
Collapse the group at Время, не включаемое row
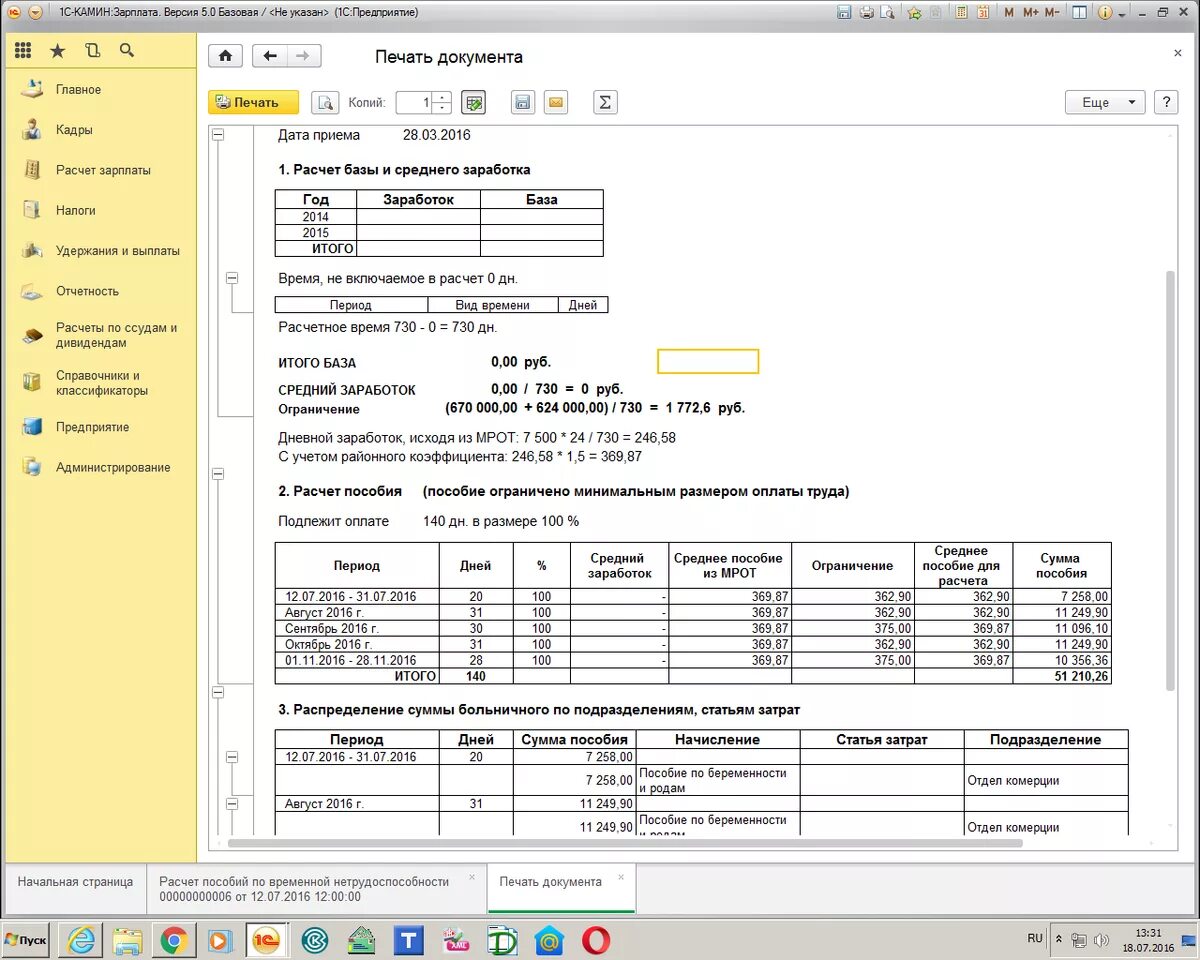pyautogui.click(x=233, y=278)
